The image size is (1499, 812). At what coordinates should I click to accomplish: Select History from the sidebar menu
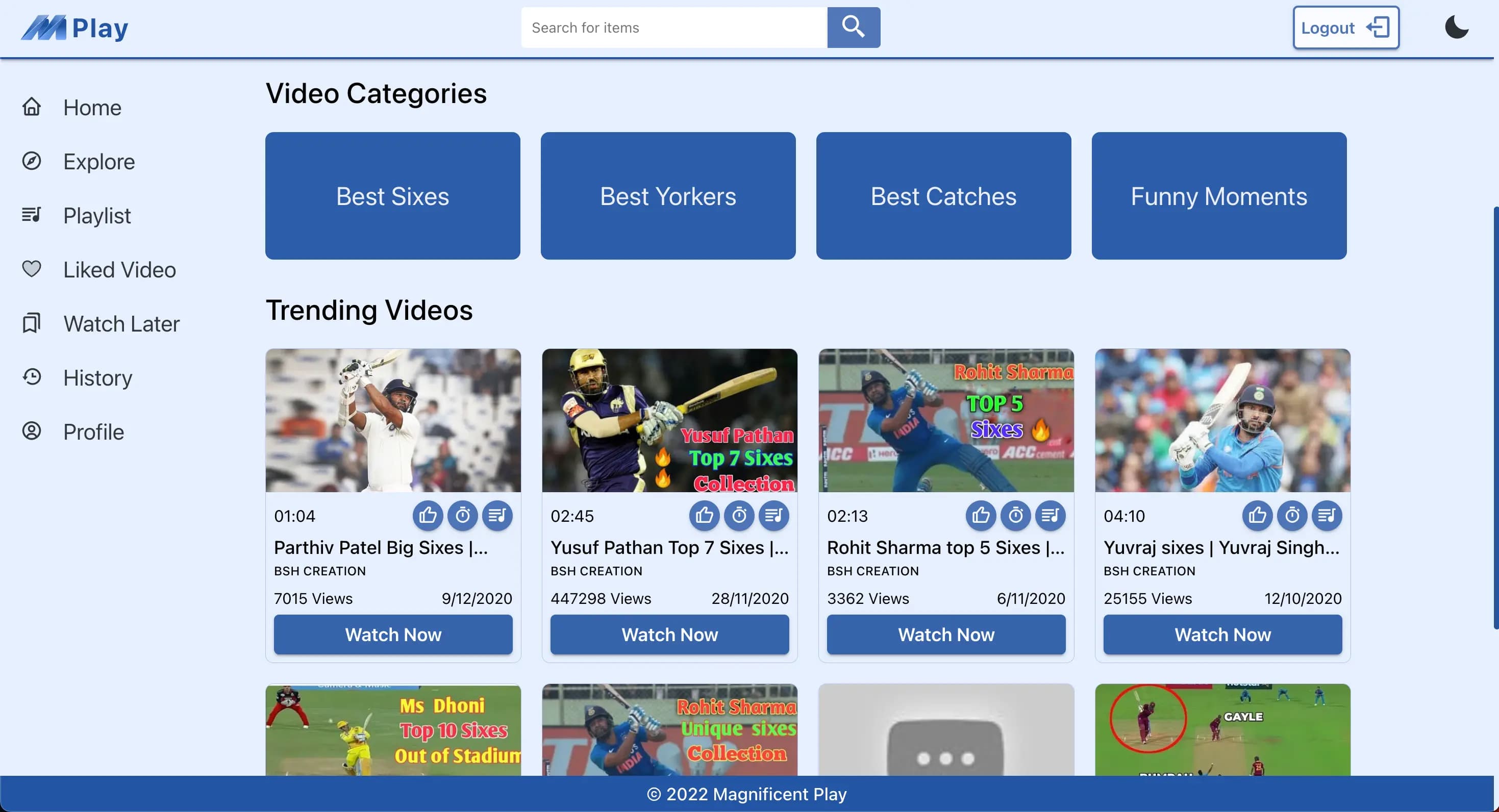[97, 377]
